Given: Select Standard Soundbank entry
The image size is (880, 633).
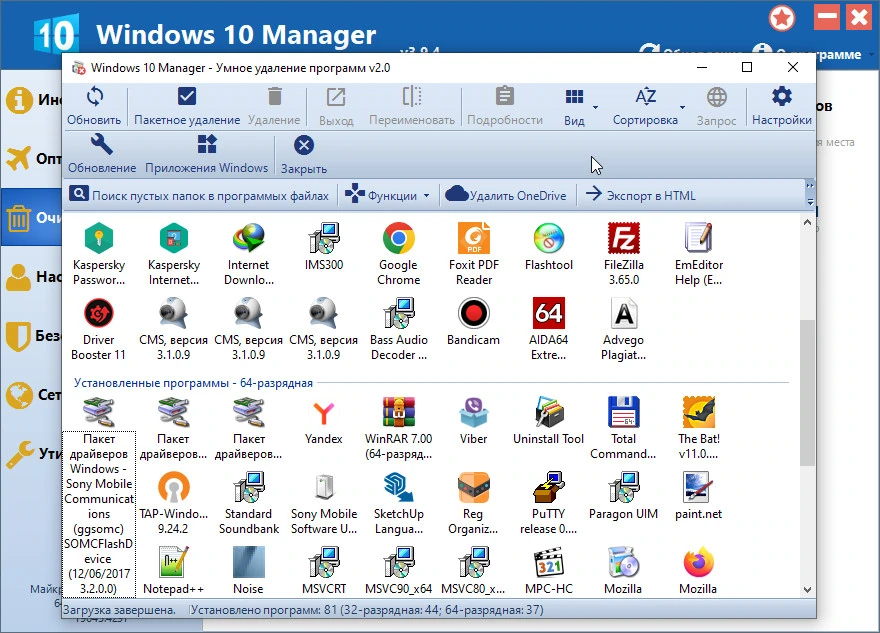Looking at the screenshot, I should coord(249,503).
